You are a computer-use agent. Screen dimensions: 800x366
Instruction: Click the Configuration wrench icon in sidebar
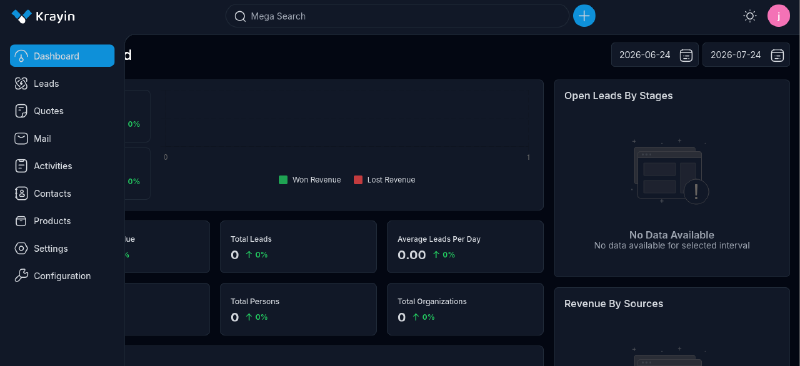[x=21, y=276]
